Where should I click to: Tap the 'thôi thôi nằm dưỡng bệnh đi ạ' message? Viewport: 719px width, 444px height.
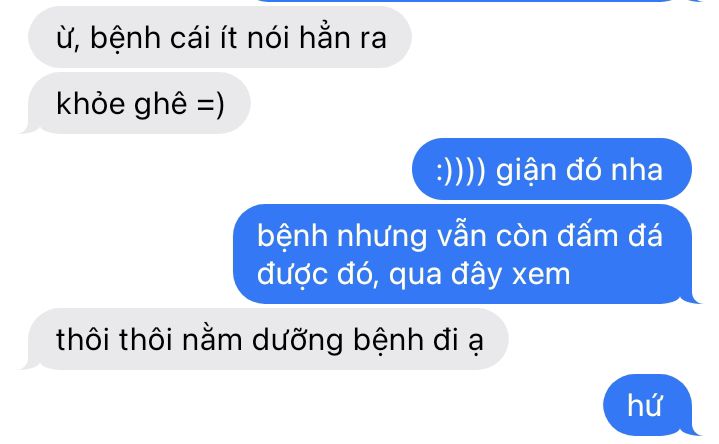coord(268,339)
